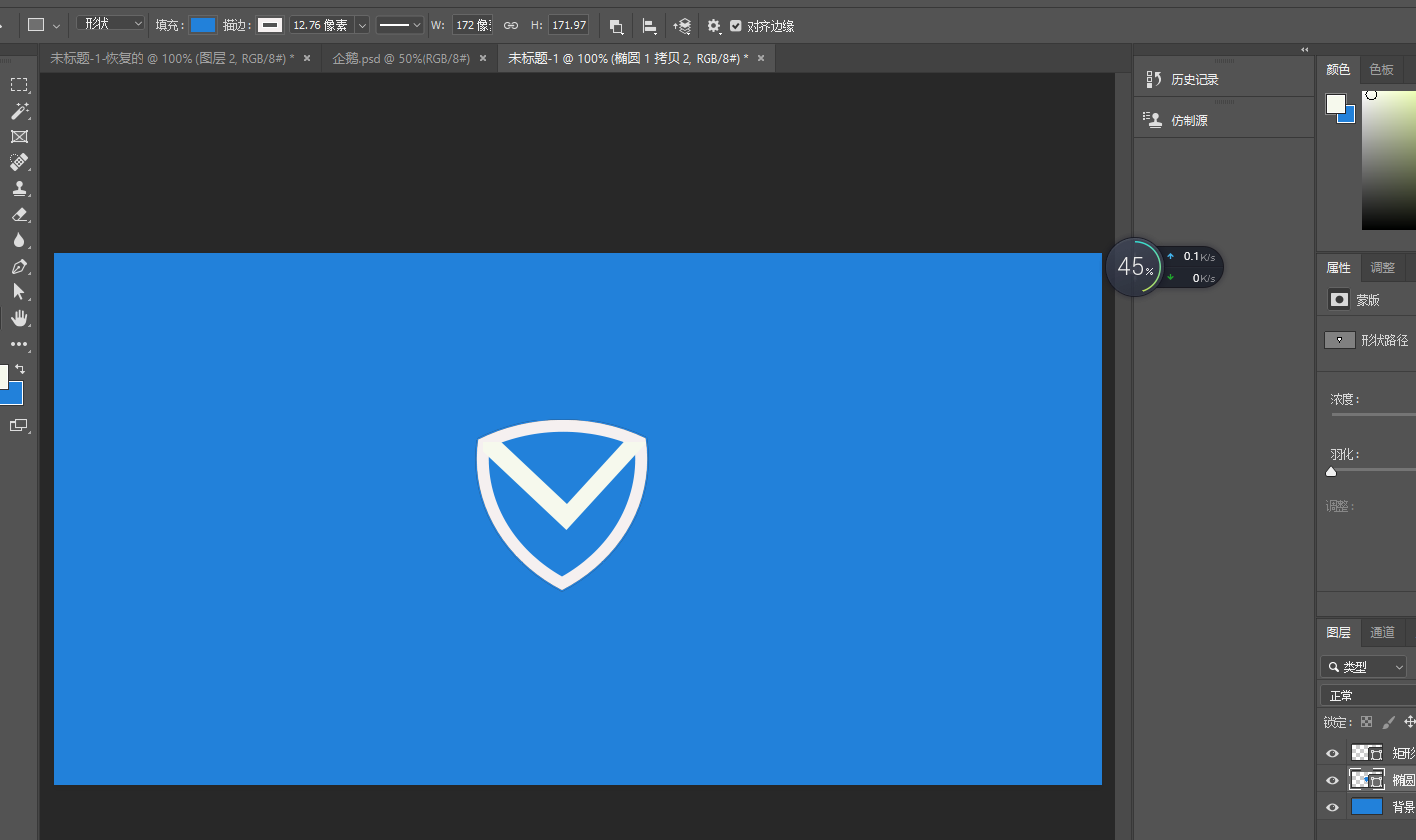Viewport: 1416px width, 840px height.
Task: Hide the 矩形 layer
Action: (1332, 753)
